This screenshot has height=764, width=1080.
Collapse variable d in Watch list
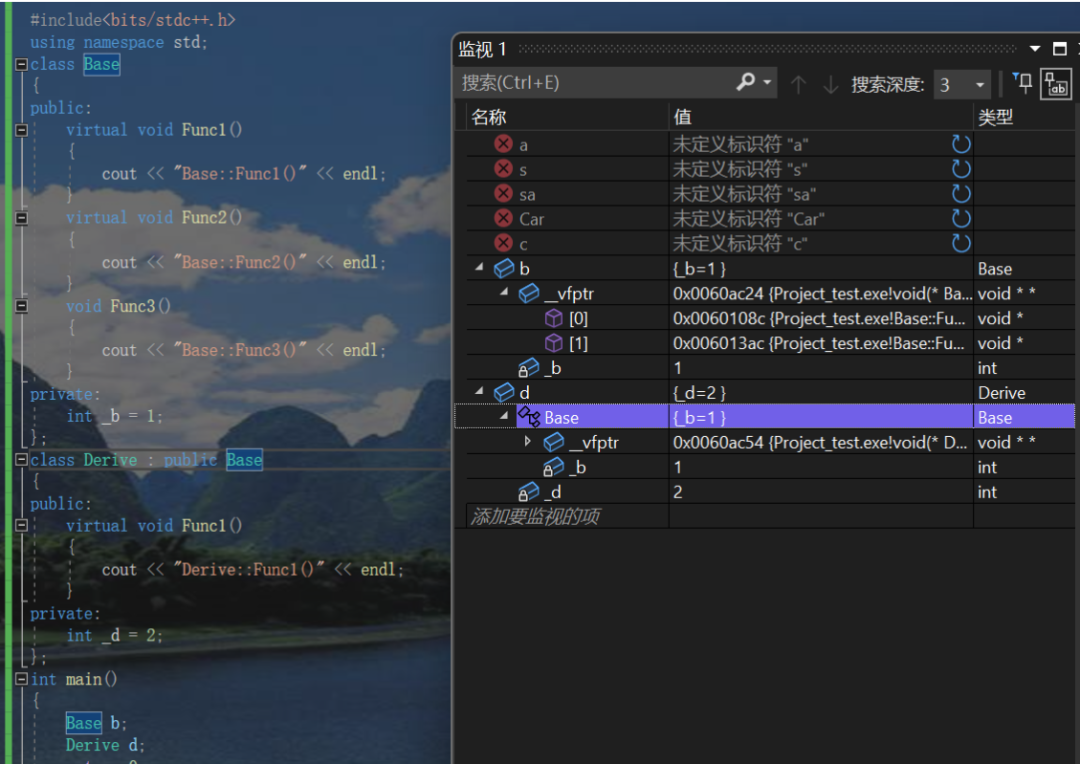[479, 391]
